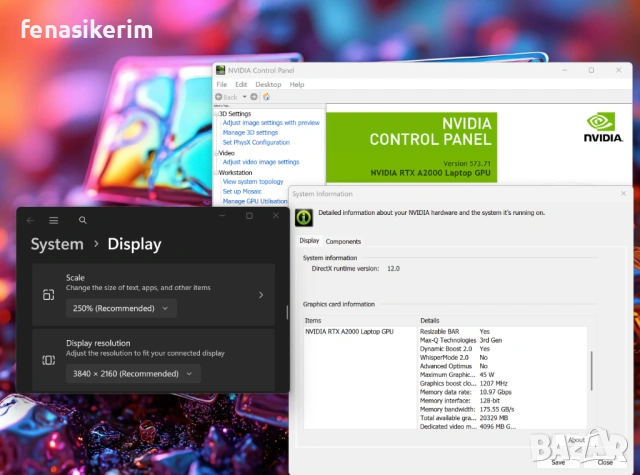The height and width of the screenshot is (475, 640).
Task: Open Adjust video image settings
Action: click(261, 162)
